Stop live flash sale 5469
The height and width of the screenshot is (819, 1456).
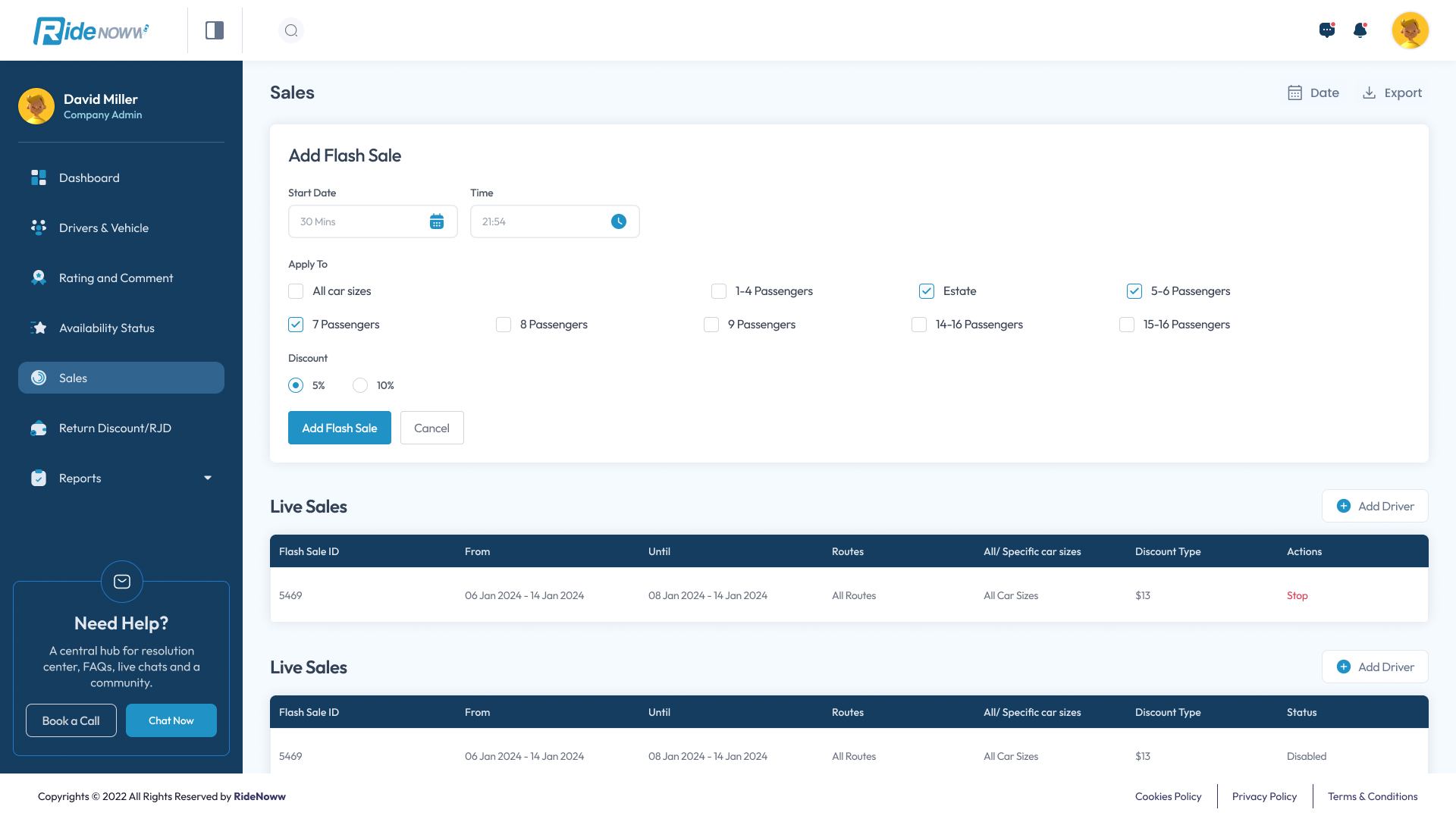point(1298,595)
